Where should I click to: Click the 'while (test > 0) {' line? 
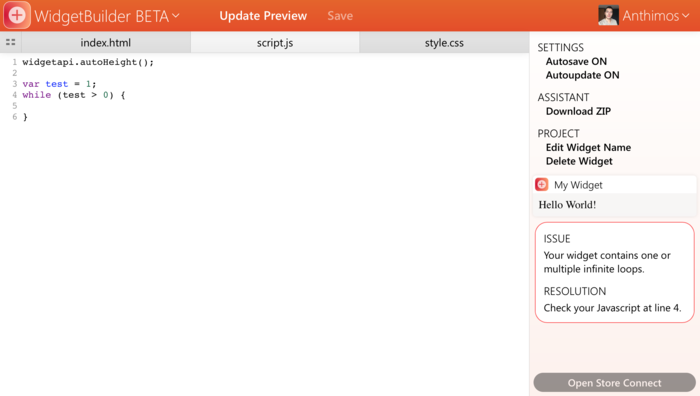(x=74, y=95)
